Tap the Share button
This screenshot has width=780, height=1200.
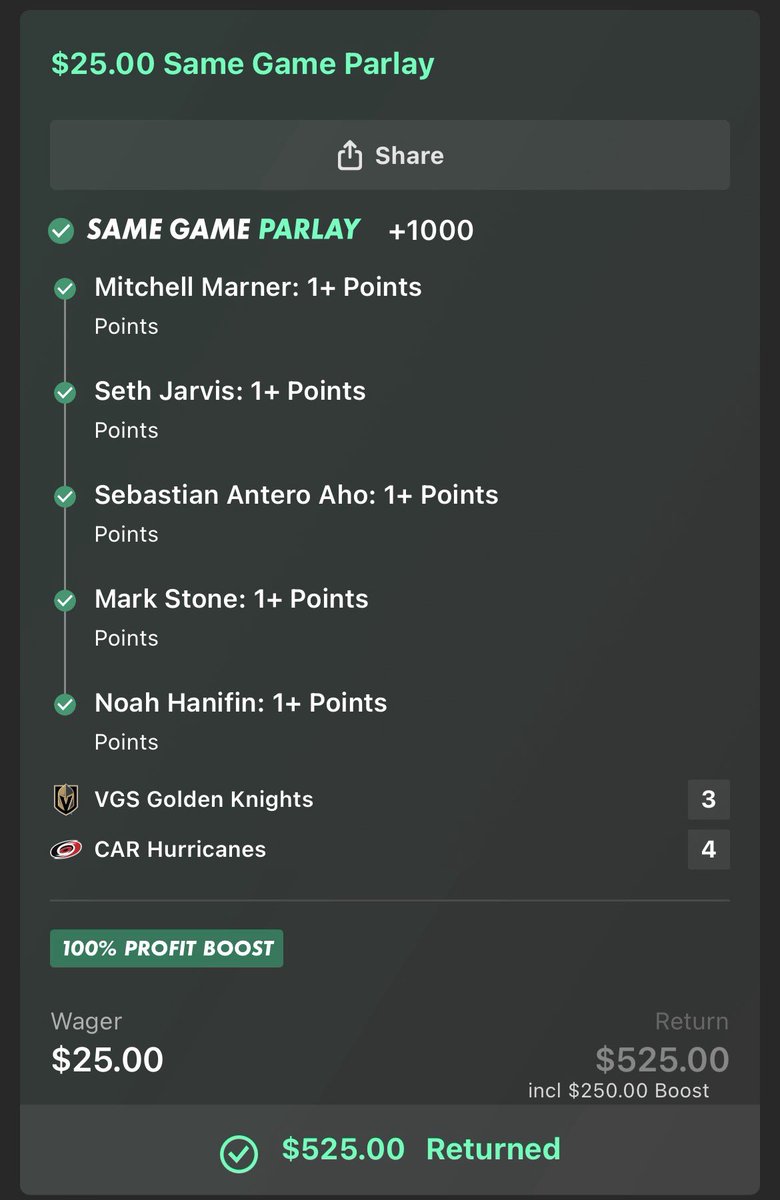tap(390, 155)
